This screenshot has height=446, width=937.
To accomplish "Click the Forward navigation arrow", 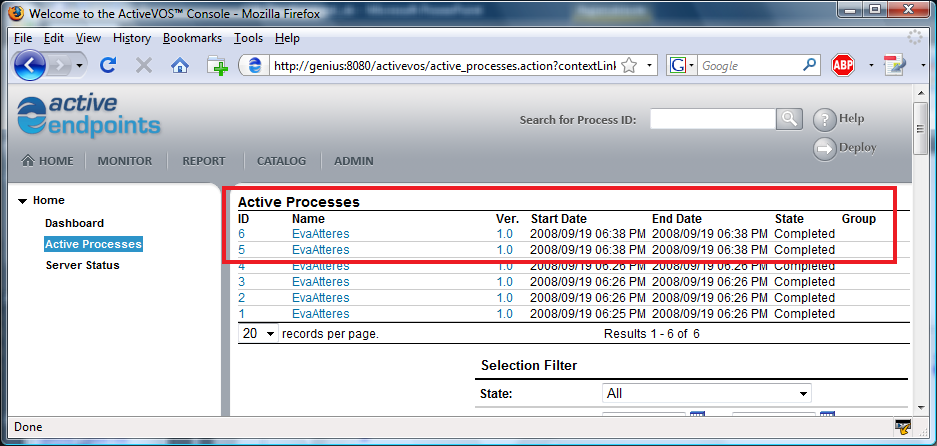I will (x=60, y=65).
